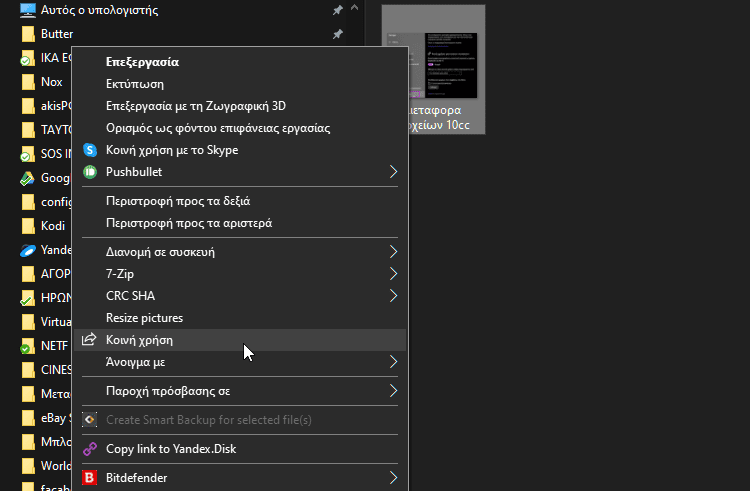Click the greyed Smart Backup icon
Image resolution: width=750 pixels, height=491 pixels.
[x=90, y=420]
